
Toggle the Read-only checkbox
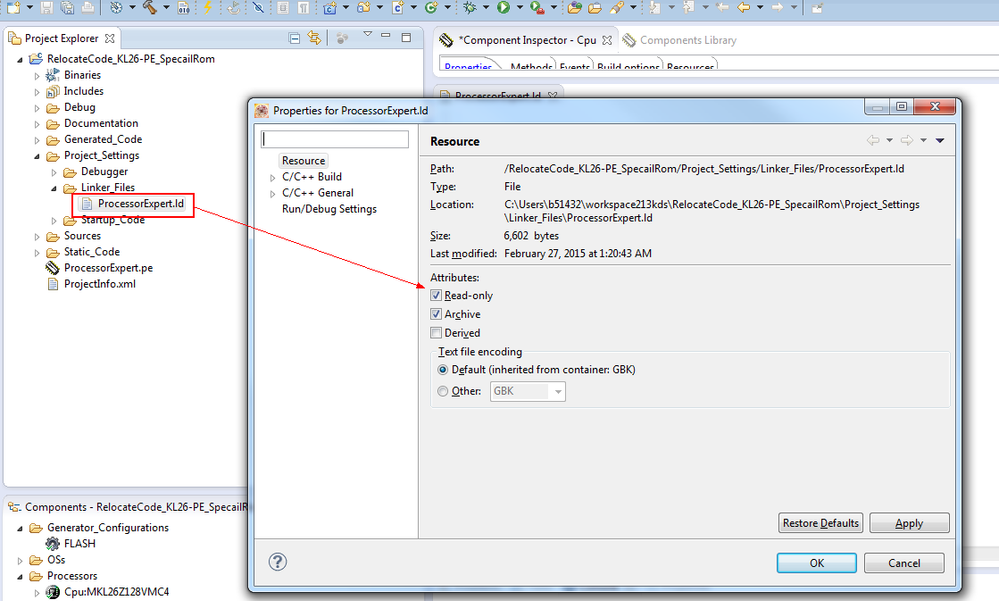tap(436, 295)
